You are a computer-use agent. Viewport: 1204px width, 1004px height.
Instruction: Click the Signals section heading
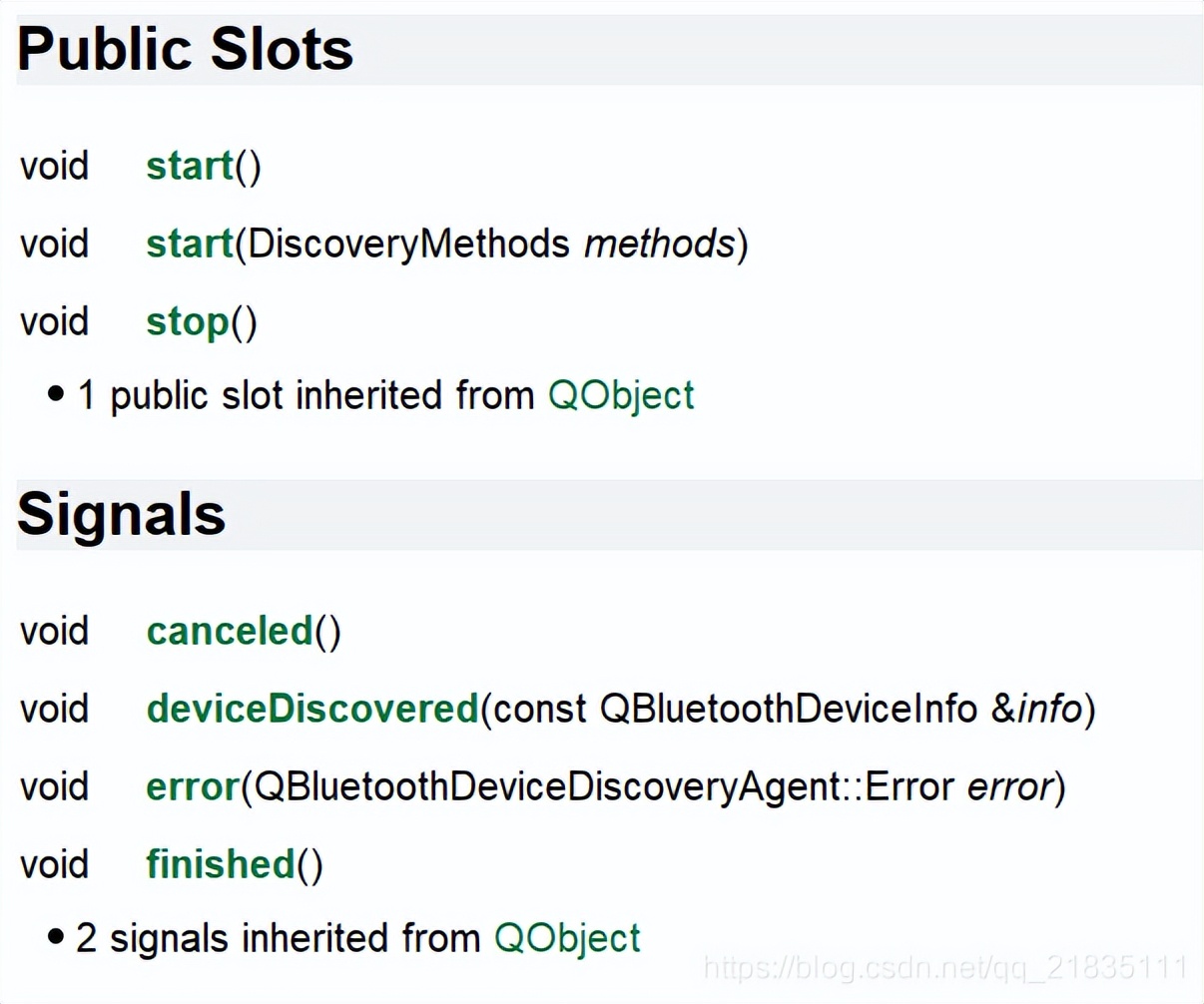point(122,515)
